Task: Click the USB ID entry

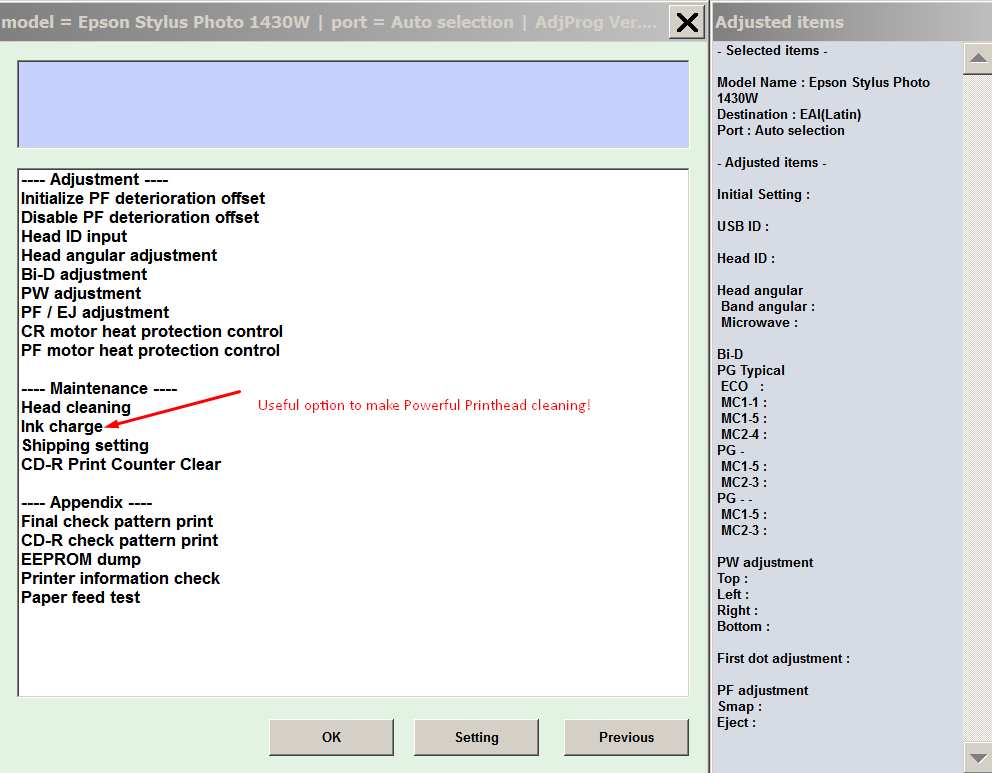Action: coord(743,226)
